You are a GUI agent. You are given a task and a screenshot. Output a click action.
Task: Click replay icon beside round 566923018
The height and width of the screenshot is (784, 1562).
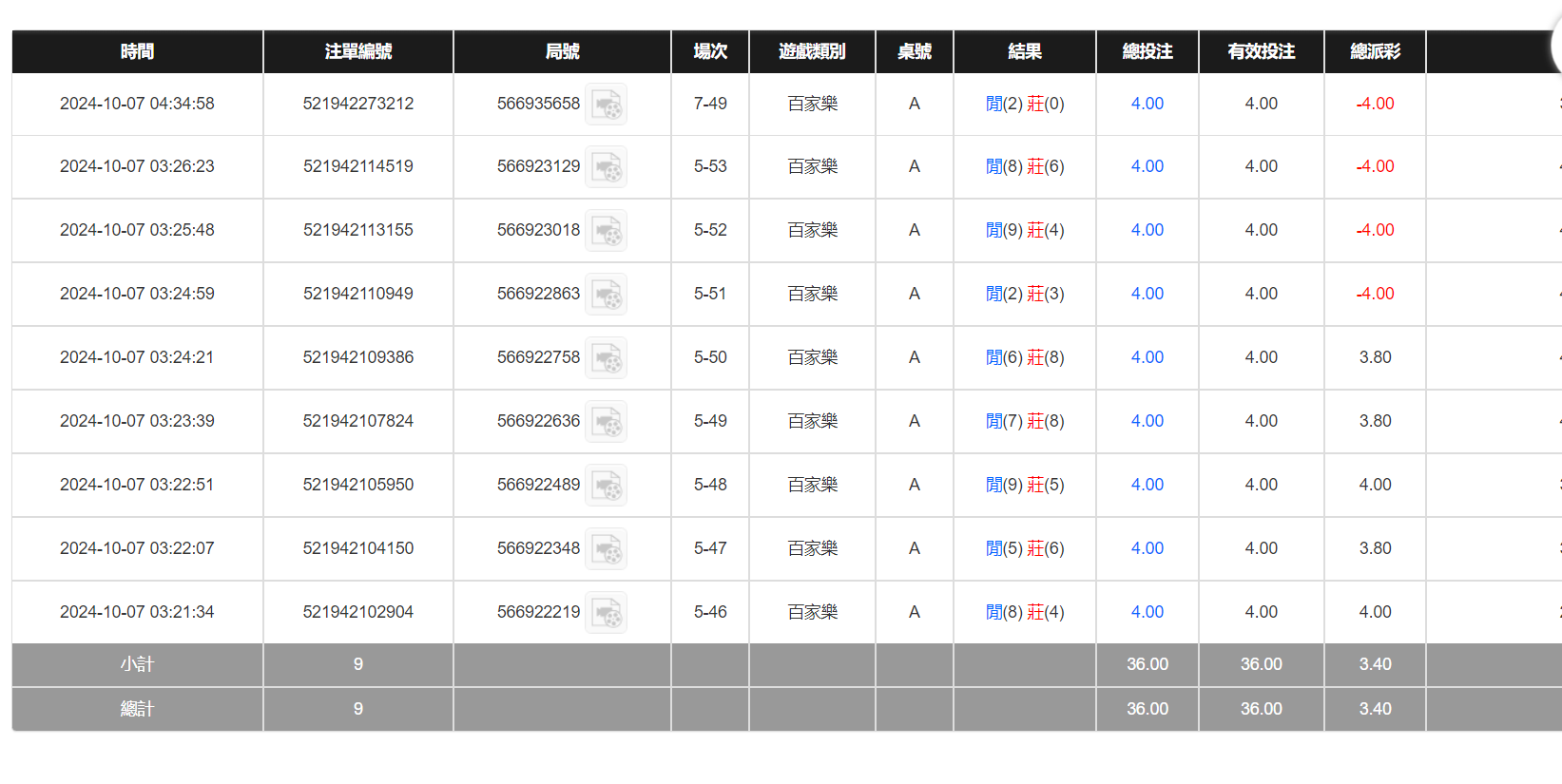tap(606, 231)
